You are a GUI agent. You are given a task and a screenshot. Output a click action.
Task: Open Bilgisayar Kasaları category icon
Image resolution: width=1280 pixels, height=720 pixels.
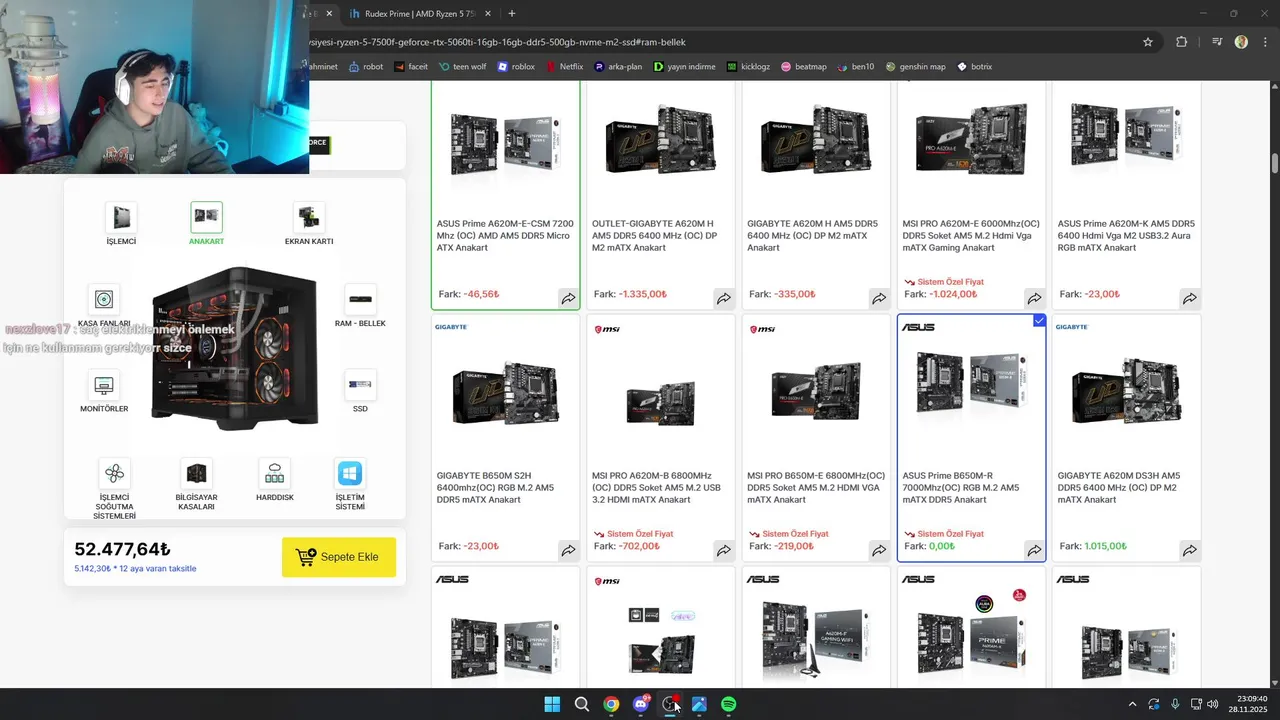tap(196, 473)
